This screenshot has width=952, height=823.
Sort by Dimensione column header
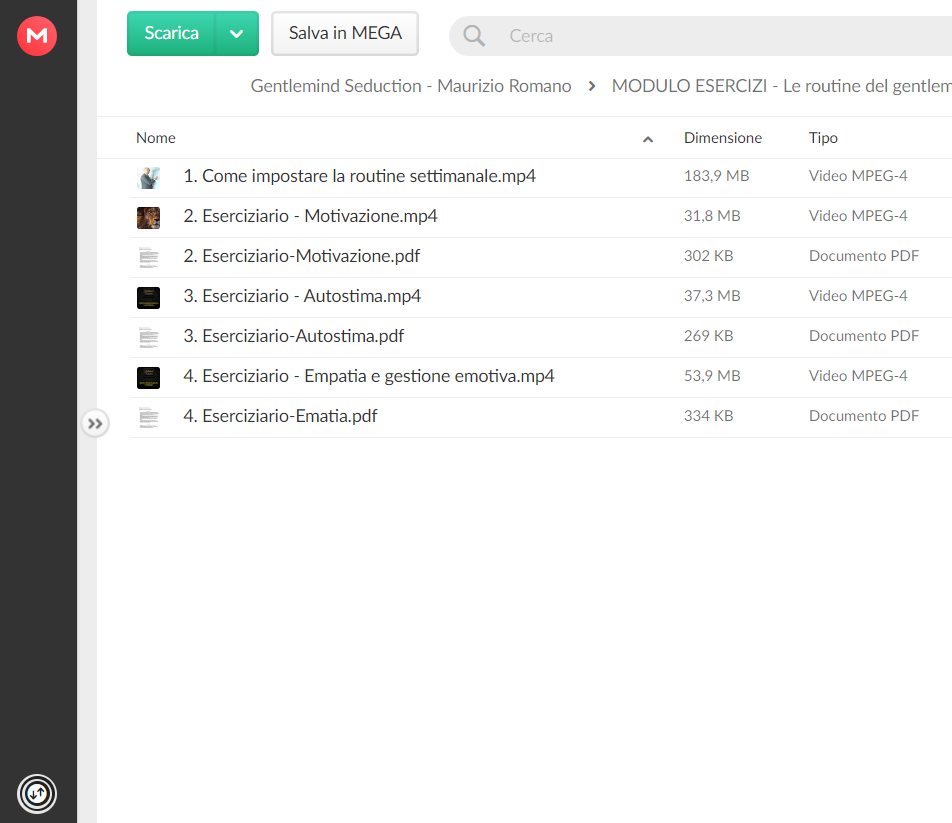(x=722, y=138)
